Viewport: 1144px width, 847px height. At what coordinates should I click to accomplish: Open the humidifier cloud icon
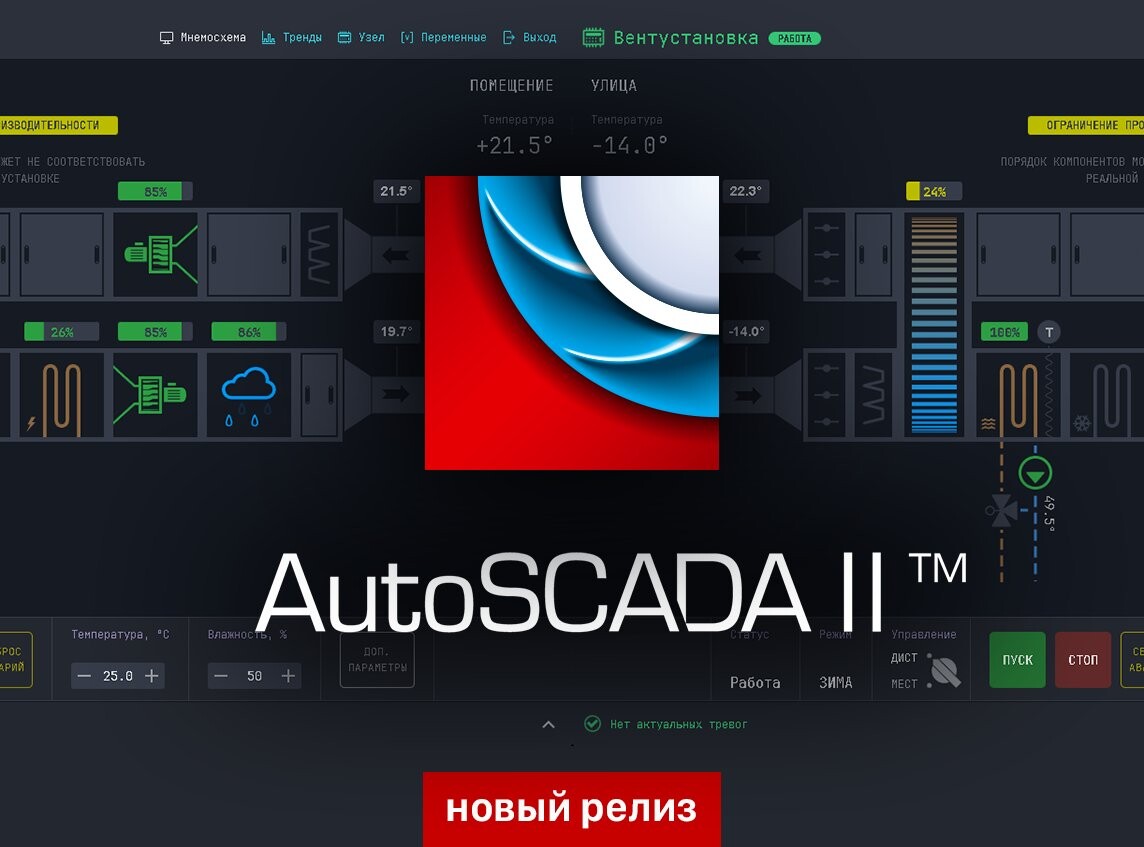[x=249, y=395]
